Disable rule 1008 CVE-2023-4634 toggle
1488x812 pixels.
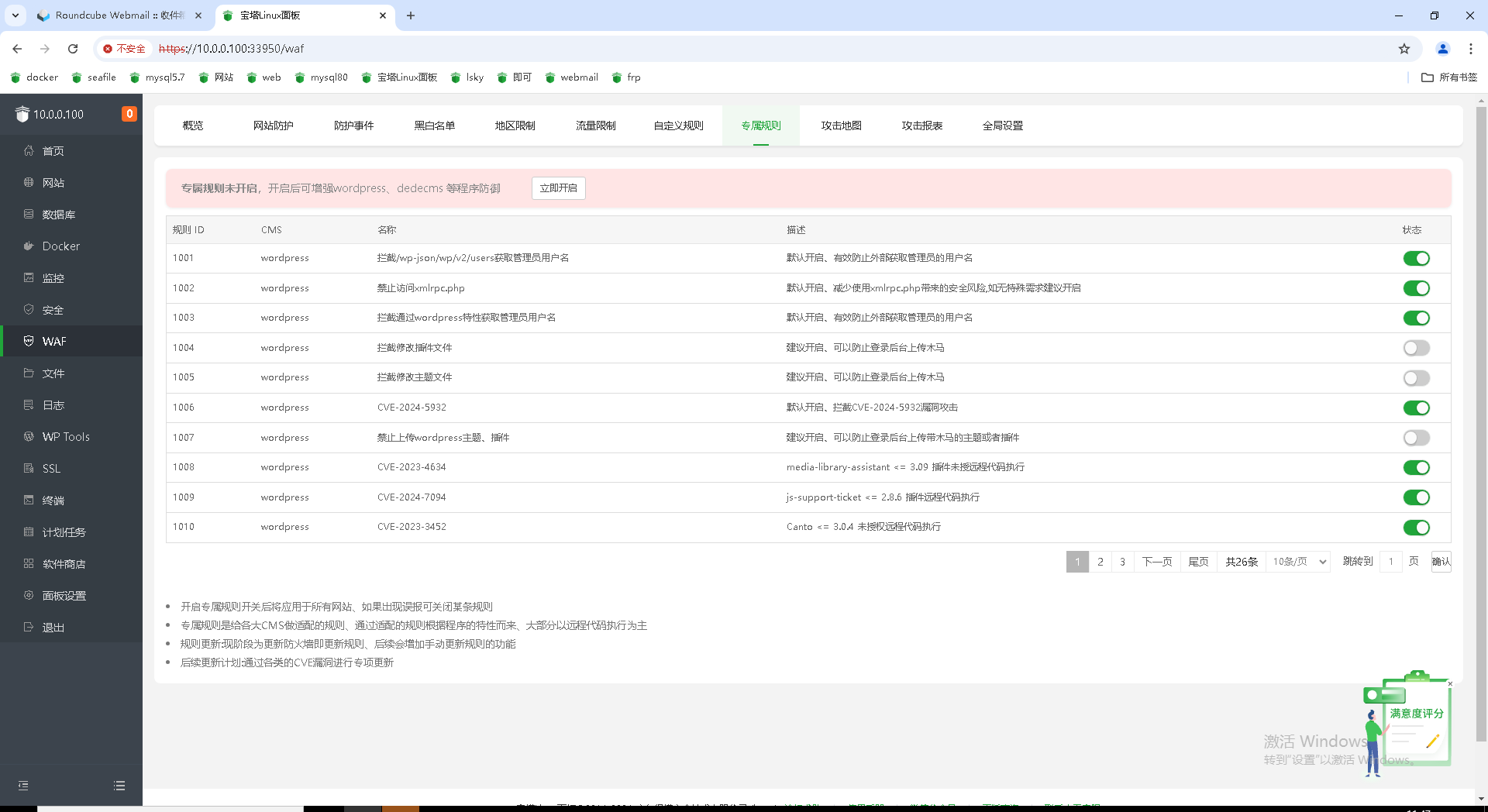[1416, 468]
